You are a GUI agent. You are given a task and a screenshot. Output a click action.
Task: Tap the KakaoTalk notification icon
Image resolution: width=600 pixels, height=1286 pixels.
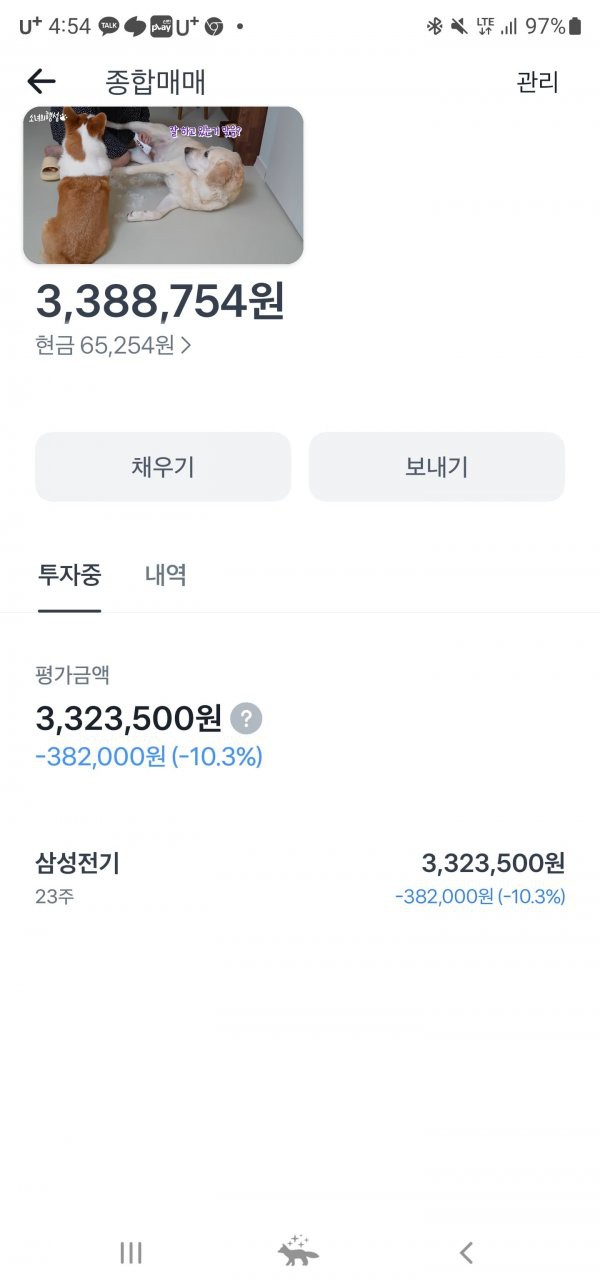pyautogui.click(x=109, y=27)
